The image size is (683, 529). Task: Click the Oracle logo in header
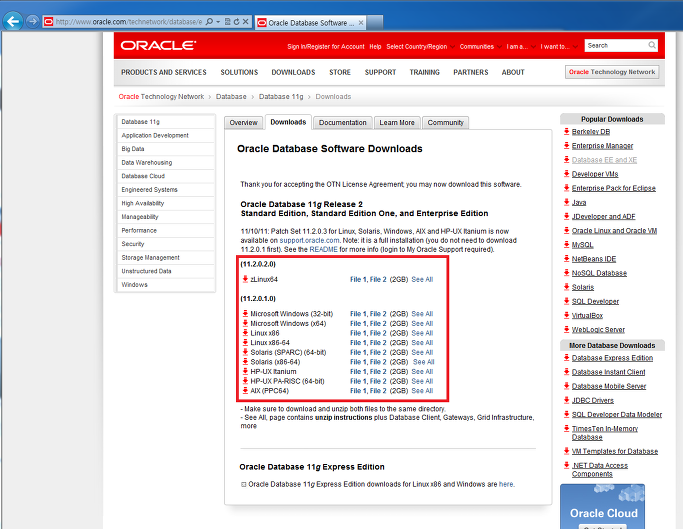pos(158,45)
